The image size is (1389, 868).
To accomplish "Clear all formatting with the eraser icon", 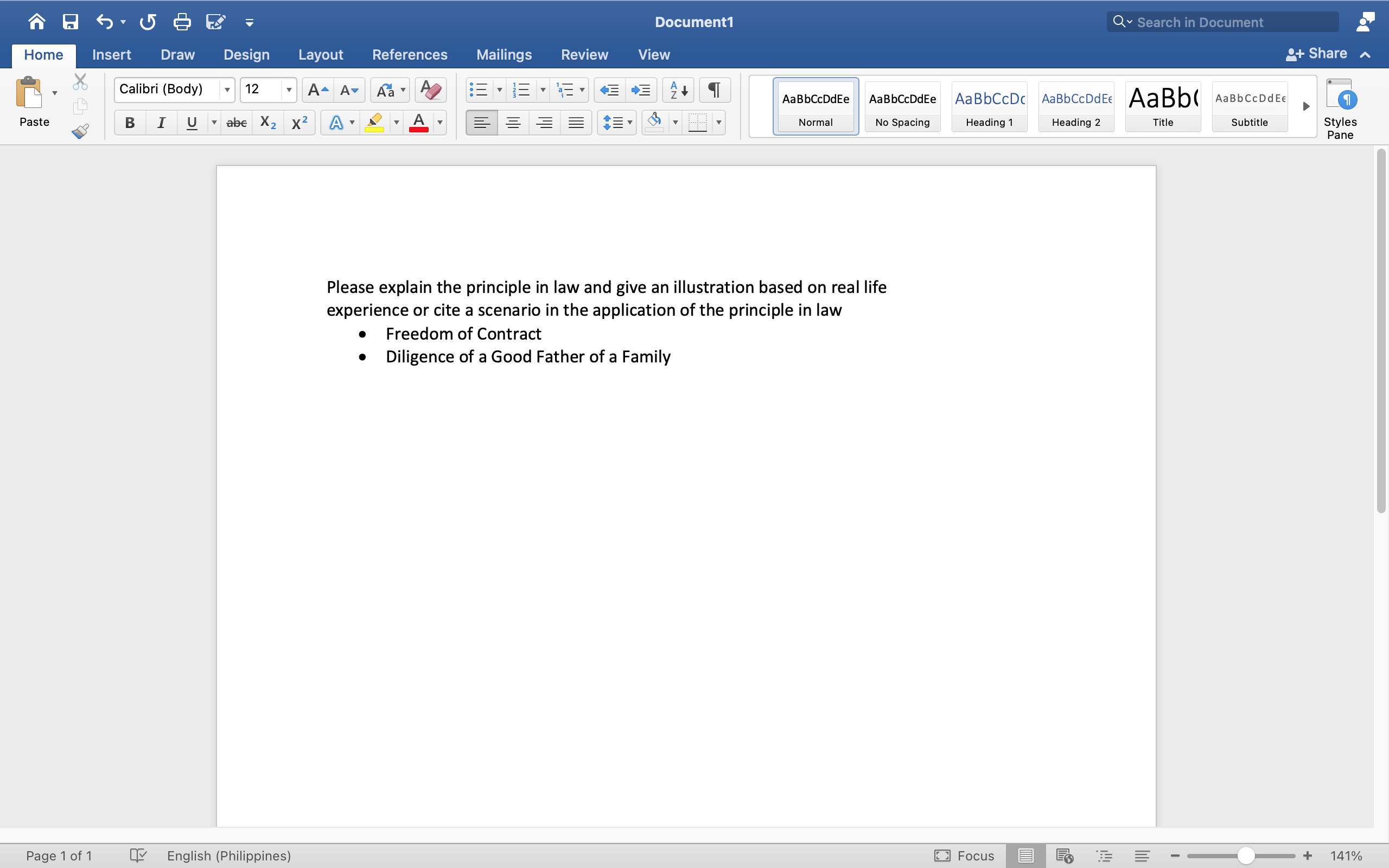I will pos(430,90).
